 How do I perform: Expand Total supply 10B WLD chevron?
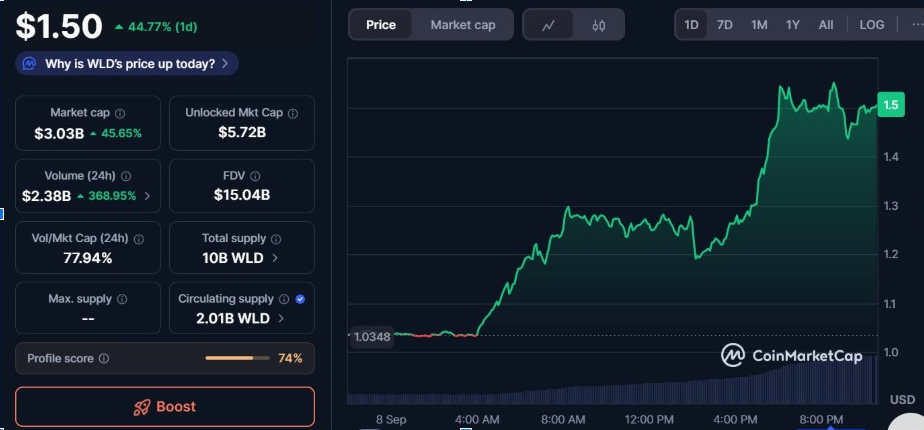coord(275,258)
